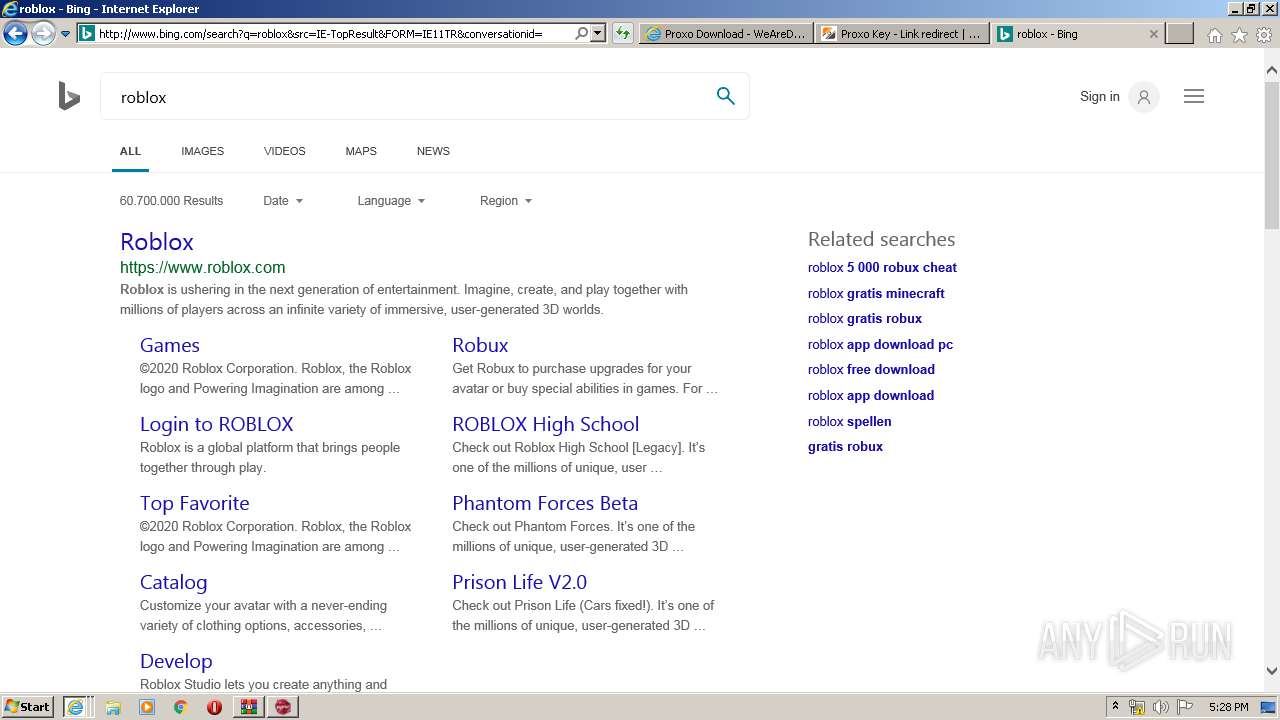Open the Bing hamburger menu
This screenshot has height=720, width=1280.
click(x=1194, y=97)
